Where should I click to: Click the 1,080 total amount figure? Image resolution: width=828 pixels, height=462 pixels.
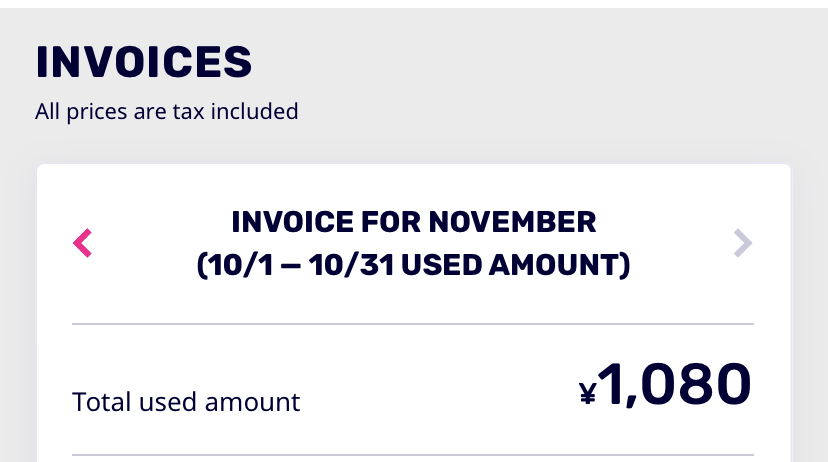tap(677, 386)
